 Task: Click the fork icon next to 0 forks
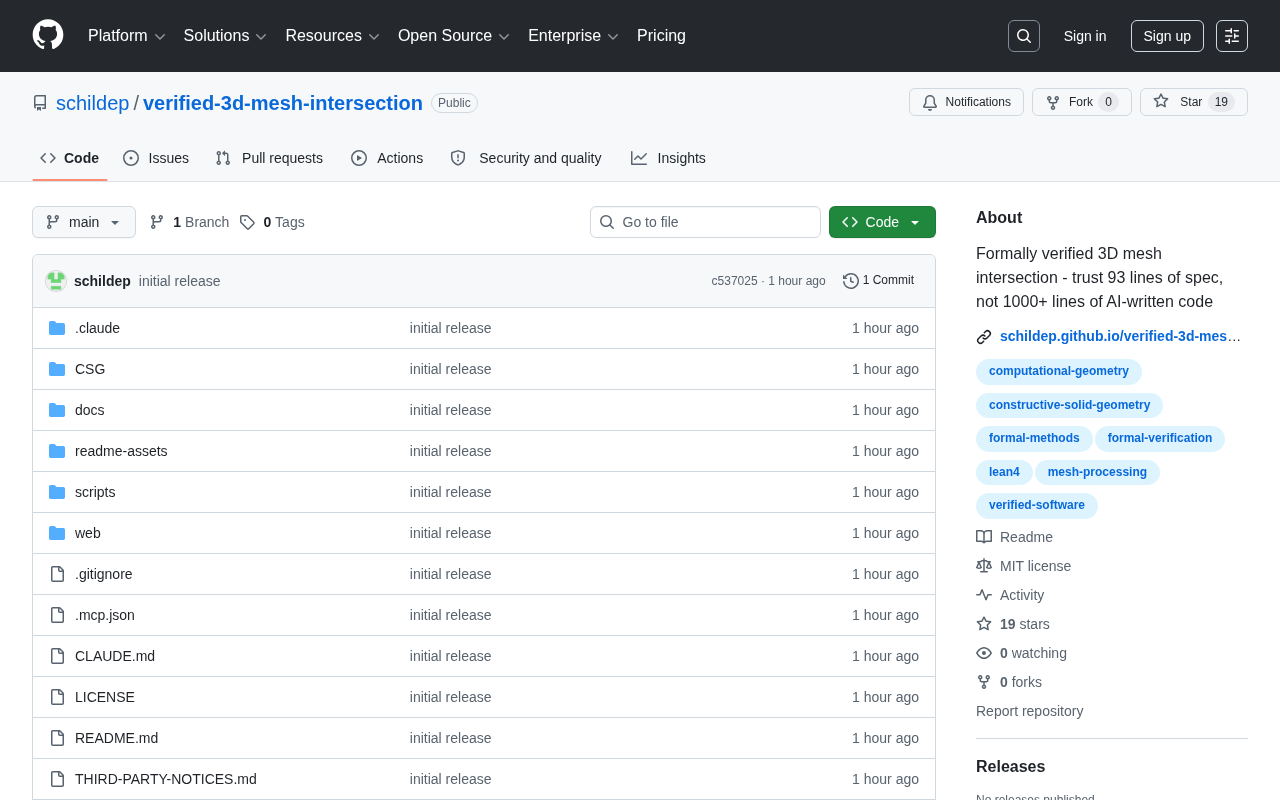(x=984, y=682)
